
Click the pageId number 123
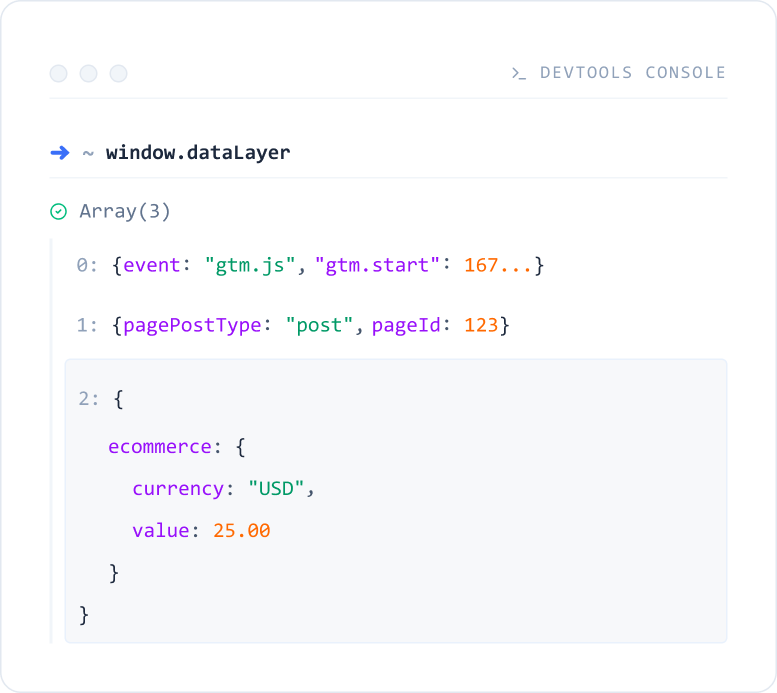click(x=481, y=325)
